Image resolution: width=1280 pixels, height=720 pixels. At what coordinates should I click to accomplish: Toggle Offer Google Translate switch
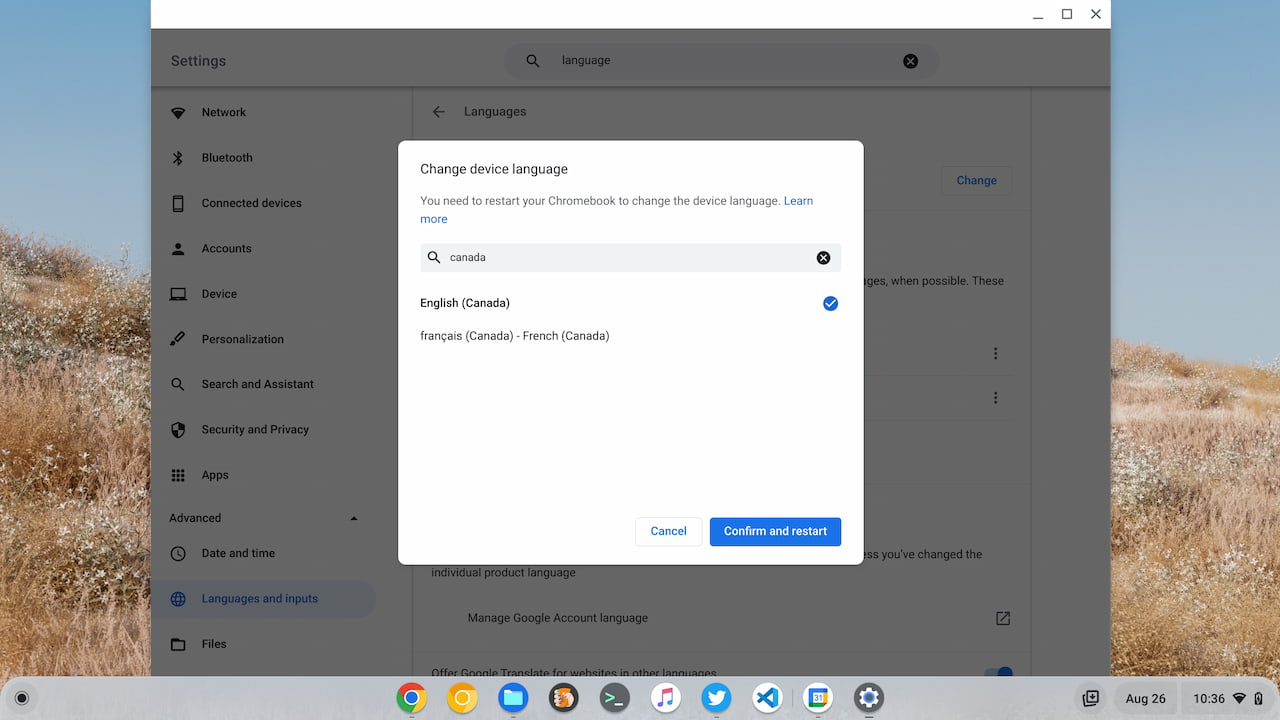pyautogui.click(x=998, y=673)
